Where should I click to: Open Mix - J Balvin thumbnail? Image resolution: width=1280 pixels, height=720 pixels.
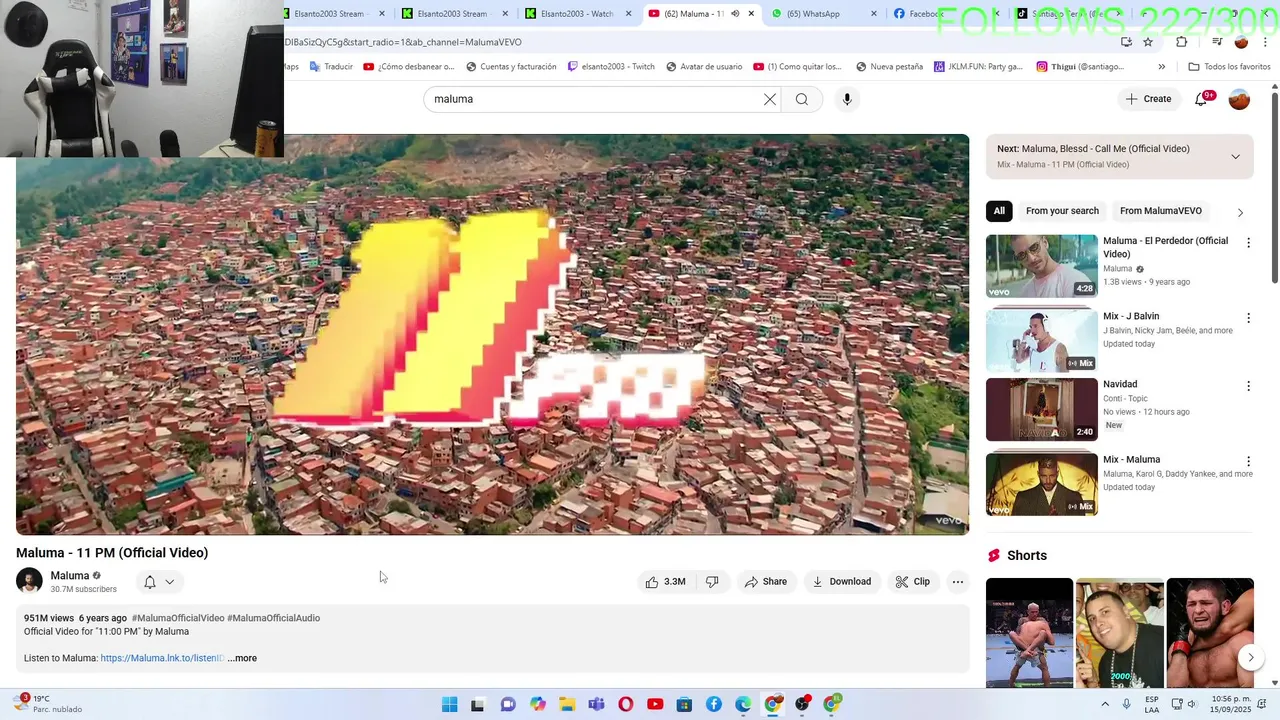point(1042,340)
